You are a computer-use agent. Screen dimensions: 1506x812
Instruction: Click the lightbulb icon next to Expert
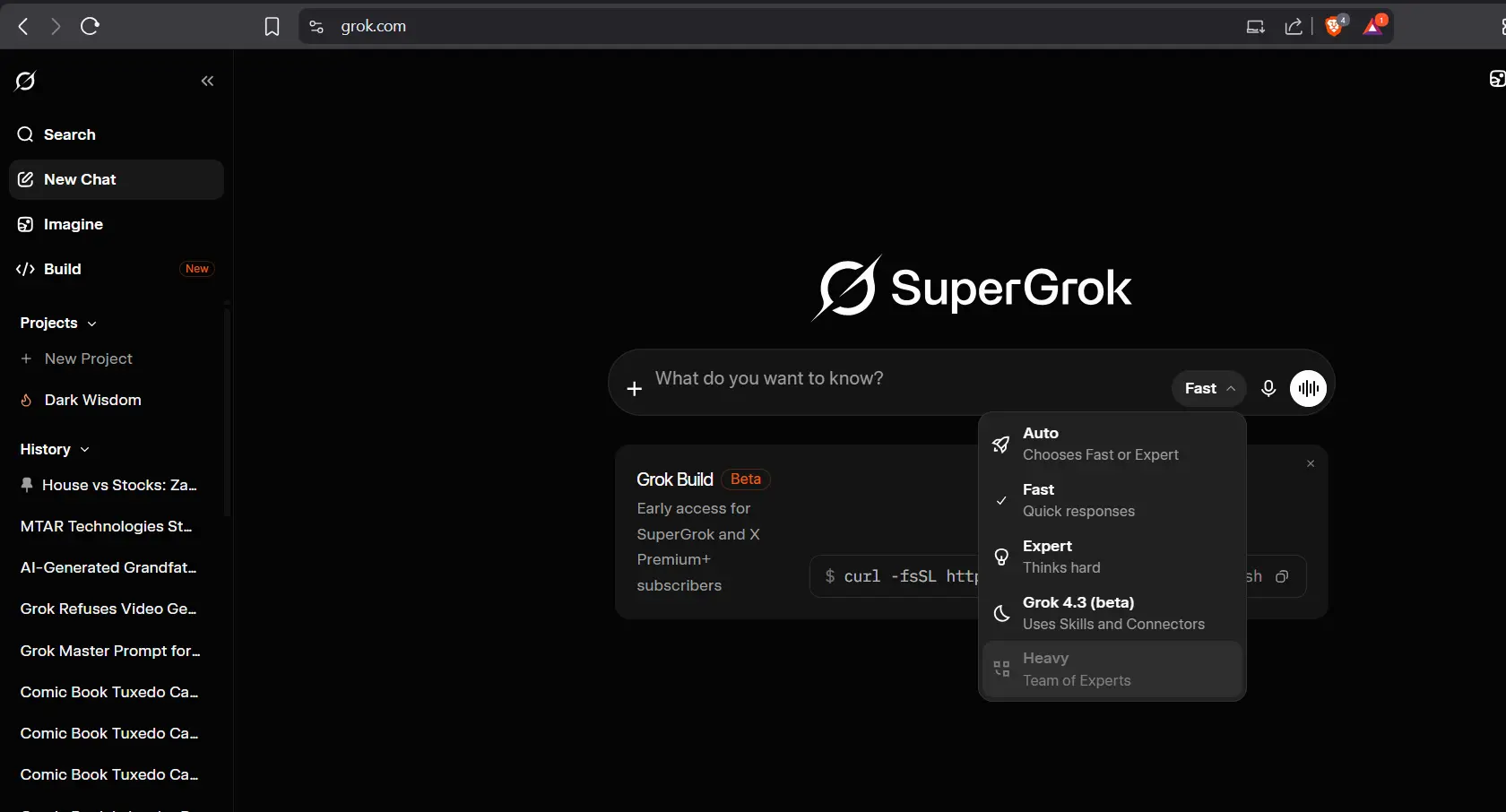[x=1001, y=557]
